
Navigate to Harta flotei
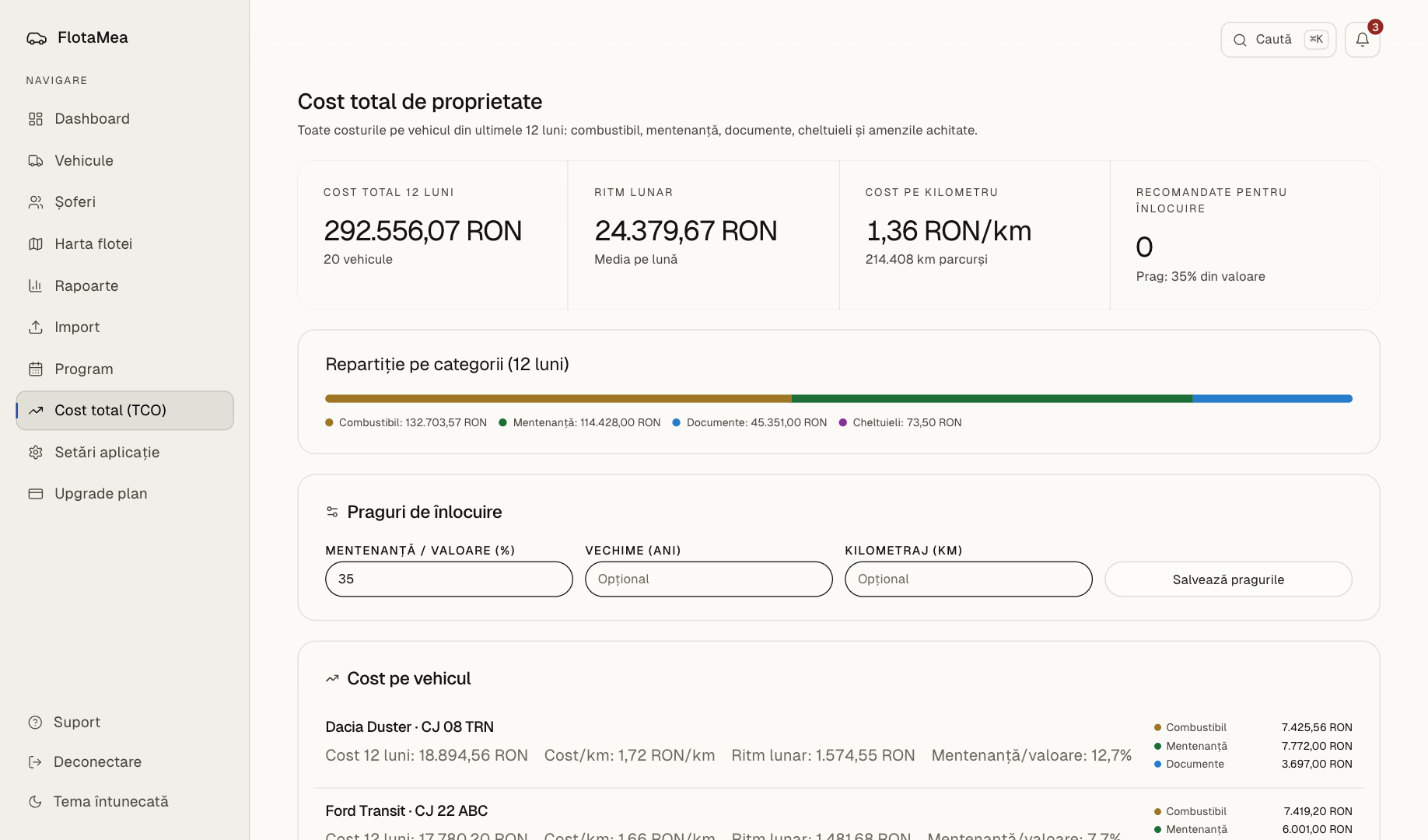pyautogui.click(x=124, y=244)
